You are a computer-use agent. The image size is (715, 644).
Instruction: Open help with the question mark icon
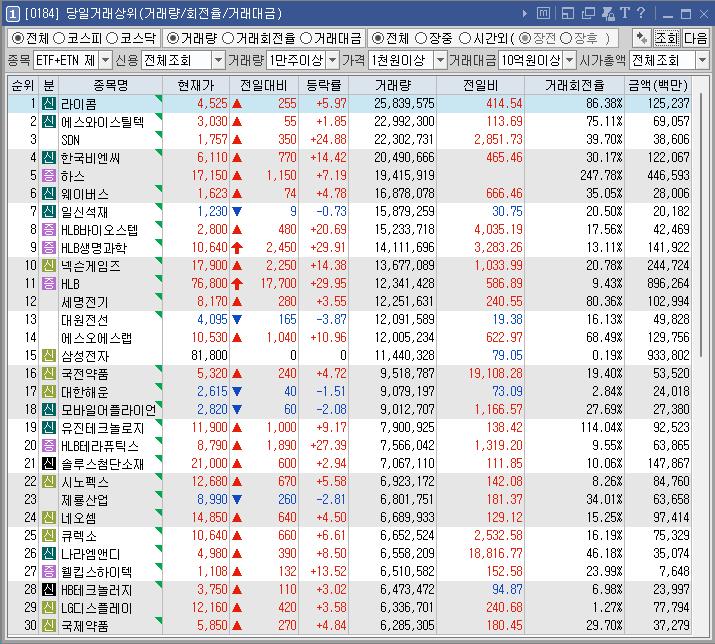click(x=641, y=13)
